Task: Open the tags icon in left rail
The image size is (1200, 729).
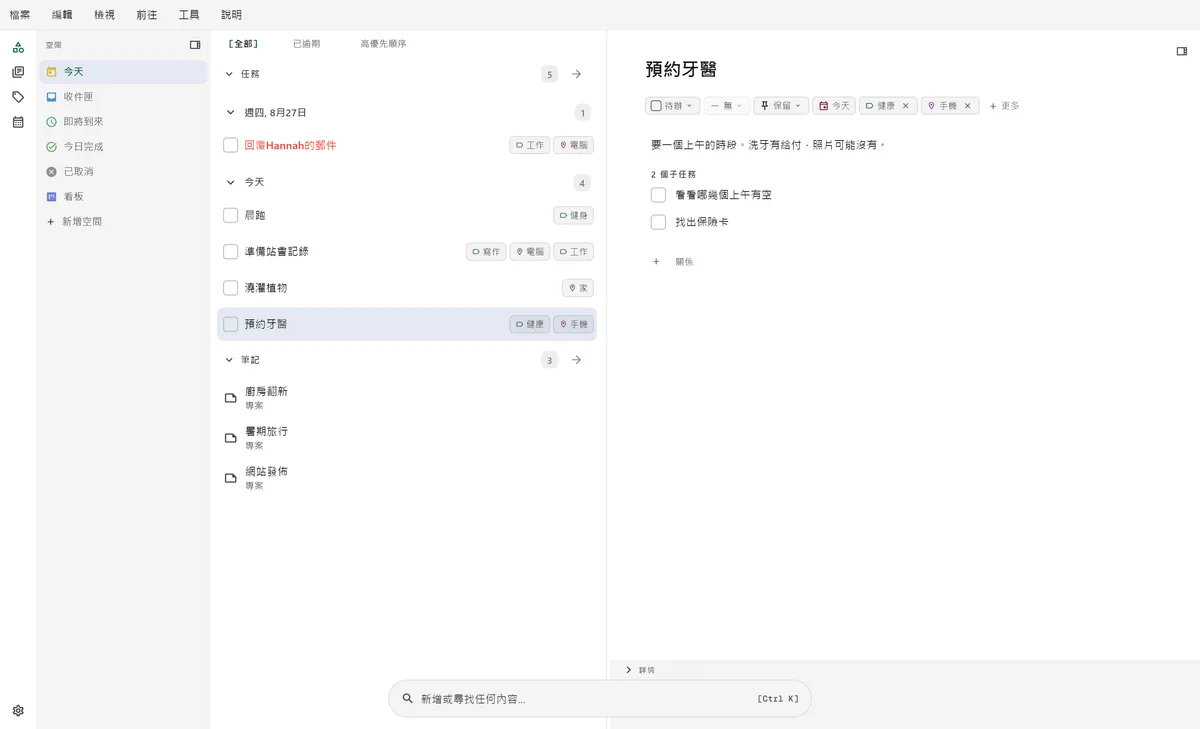Action: point(18,97)
